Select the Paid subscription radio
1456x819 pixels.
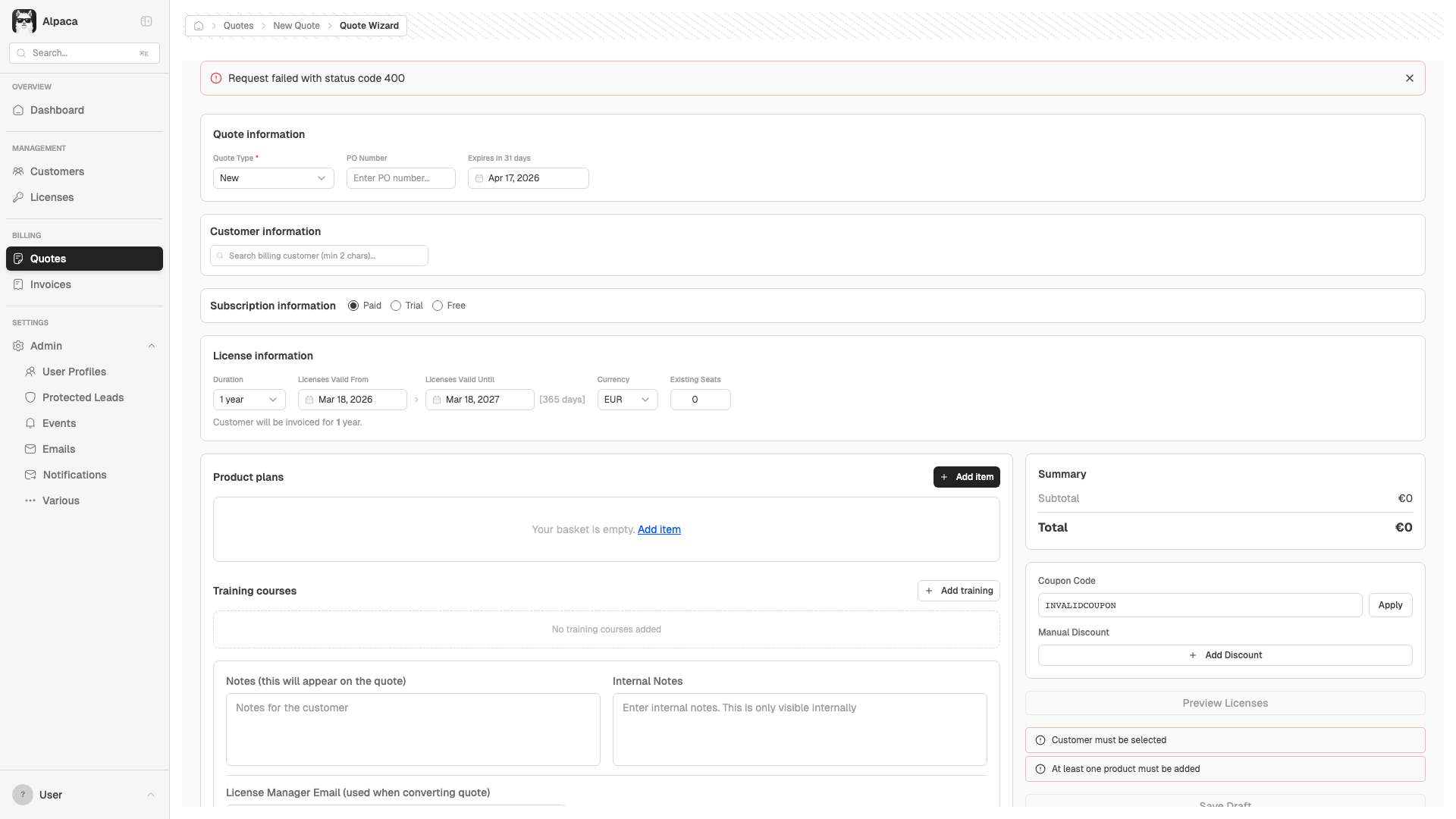coord(353,306)
